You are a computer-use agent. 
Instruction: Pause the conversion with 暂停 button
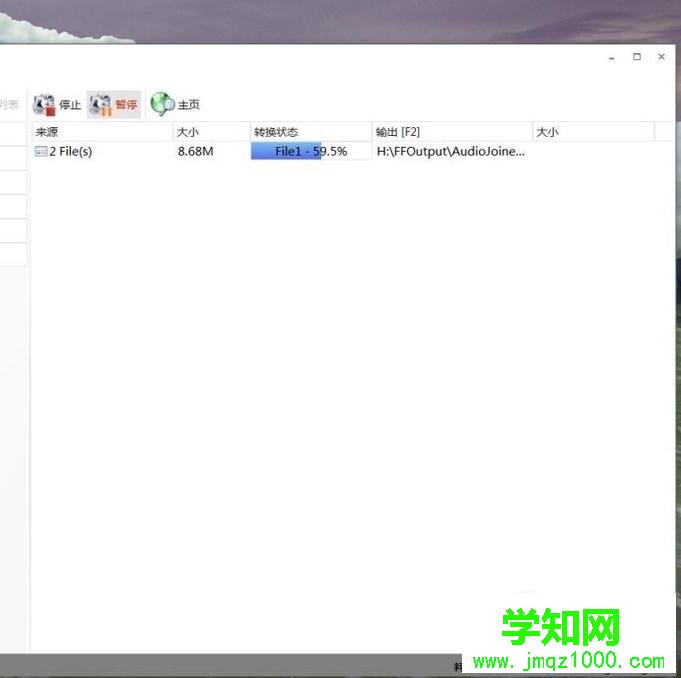tap(114, 105)
